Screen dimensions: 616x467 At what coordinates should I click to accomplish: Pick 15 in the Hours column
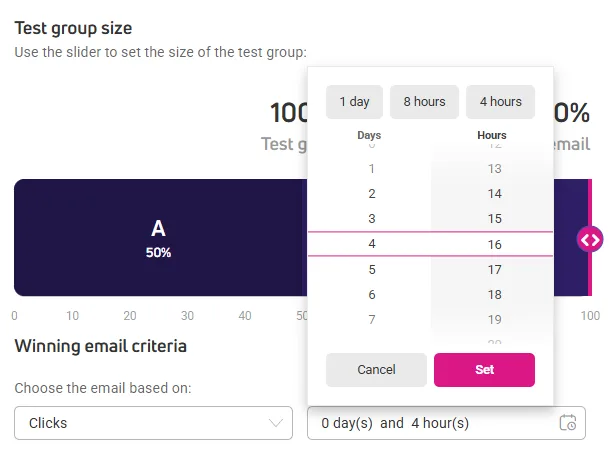click(495, 219)
